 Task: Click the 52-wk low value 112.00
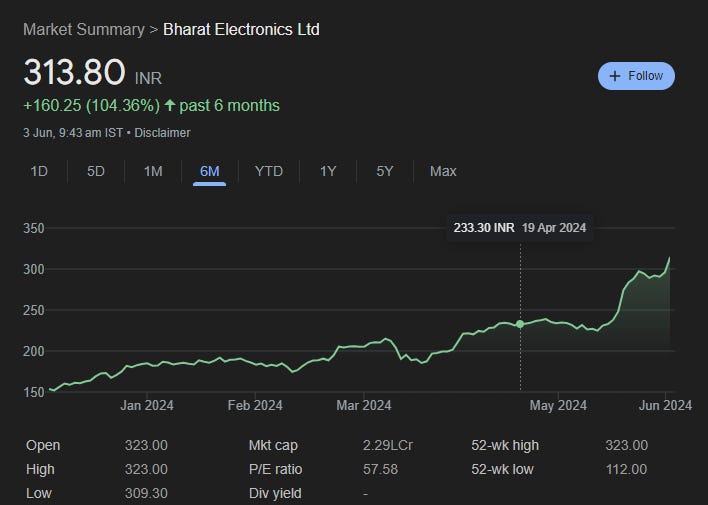(x=626, y=469)
